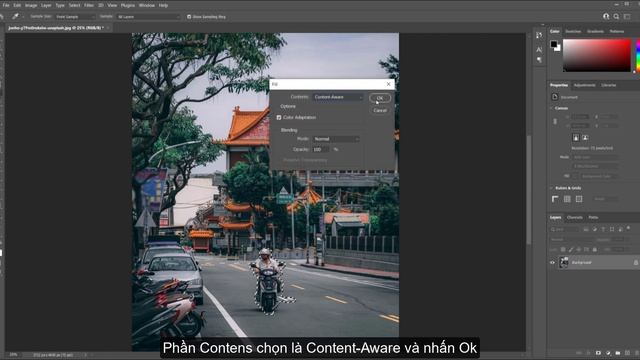Click the type layer filter icon

pyautogui.click(x=603, y=230)
